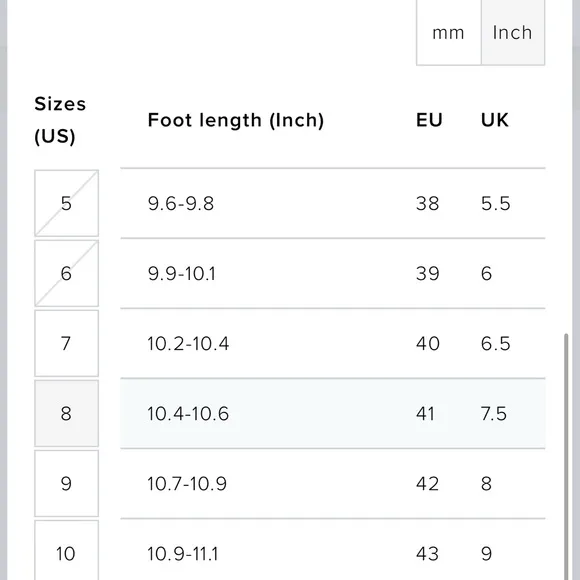Image resolution: width=580 pixels, height=580 pixels.
Task: Switch units to mm
Action: click(x=448, y=33)
